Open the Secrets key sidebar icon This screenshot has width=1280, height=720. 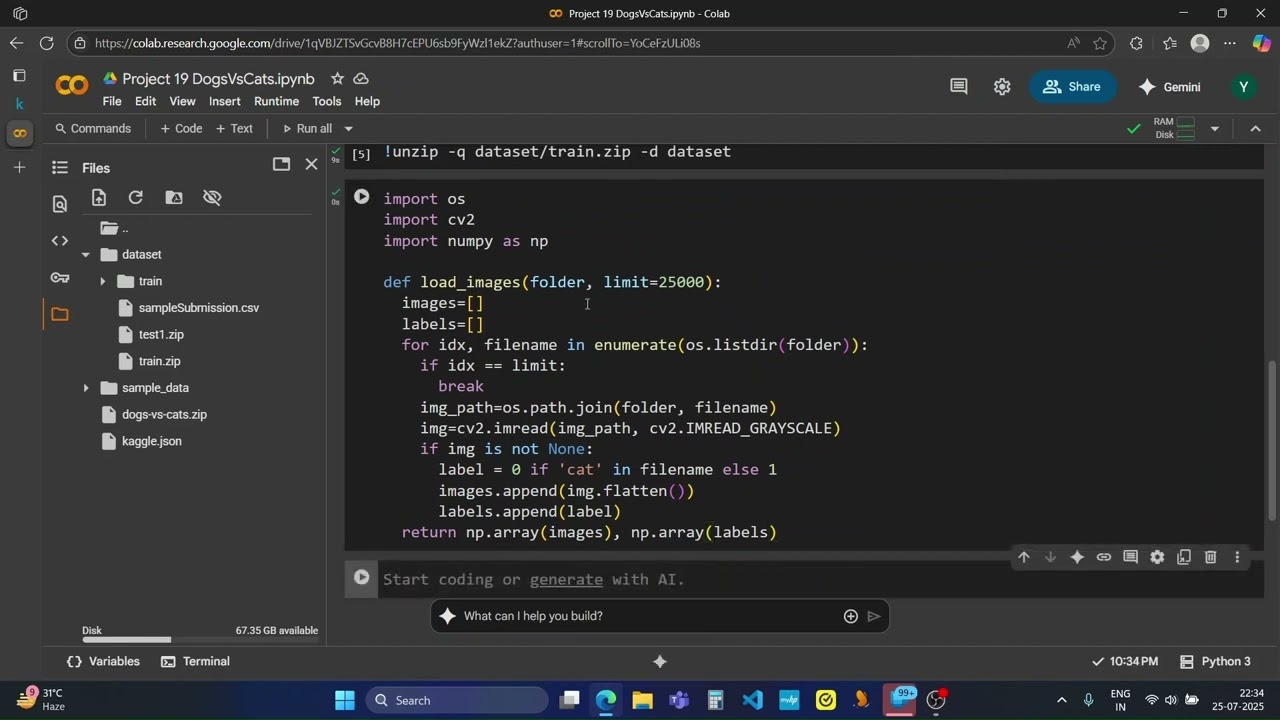[x=60, y=278]
